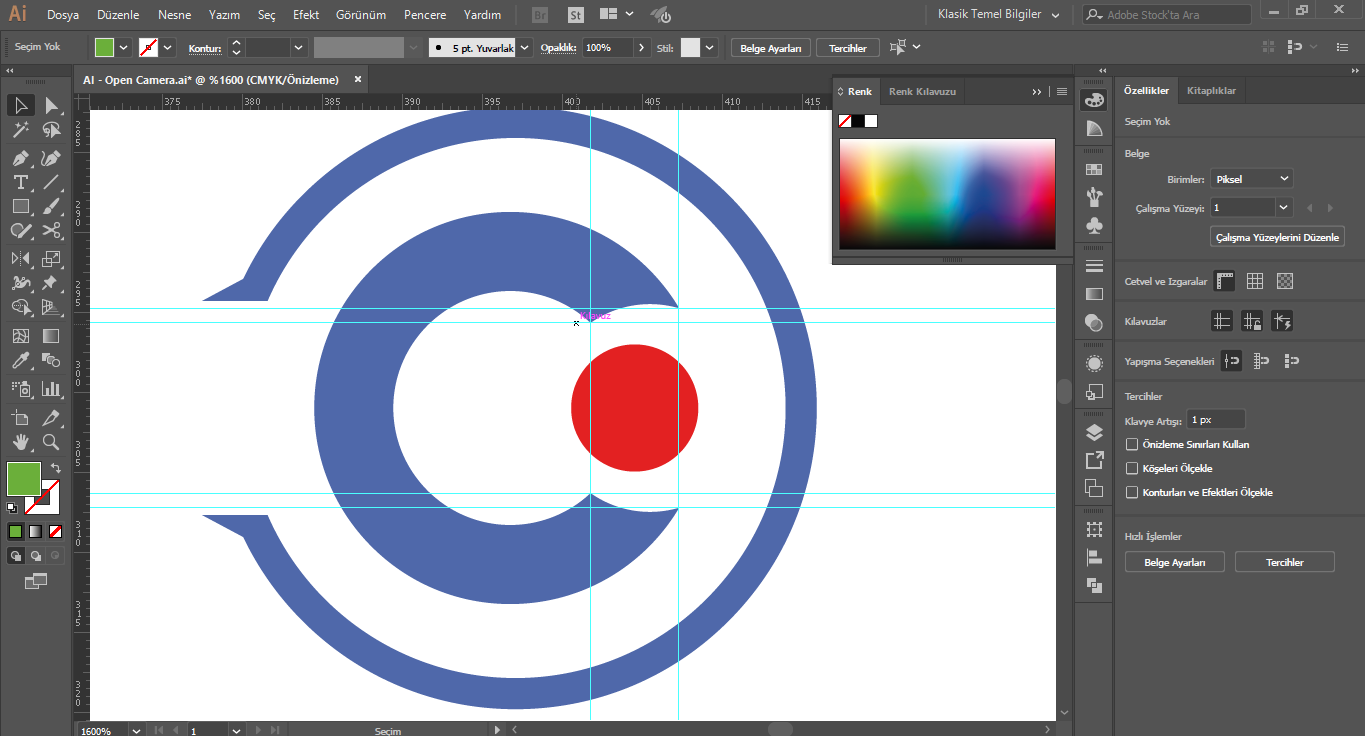Pick a color from the Renk spectrum
This screenshot has width=1365, height=736.
946,193
